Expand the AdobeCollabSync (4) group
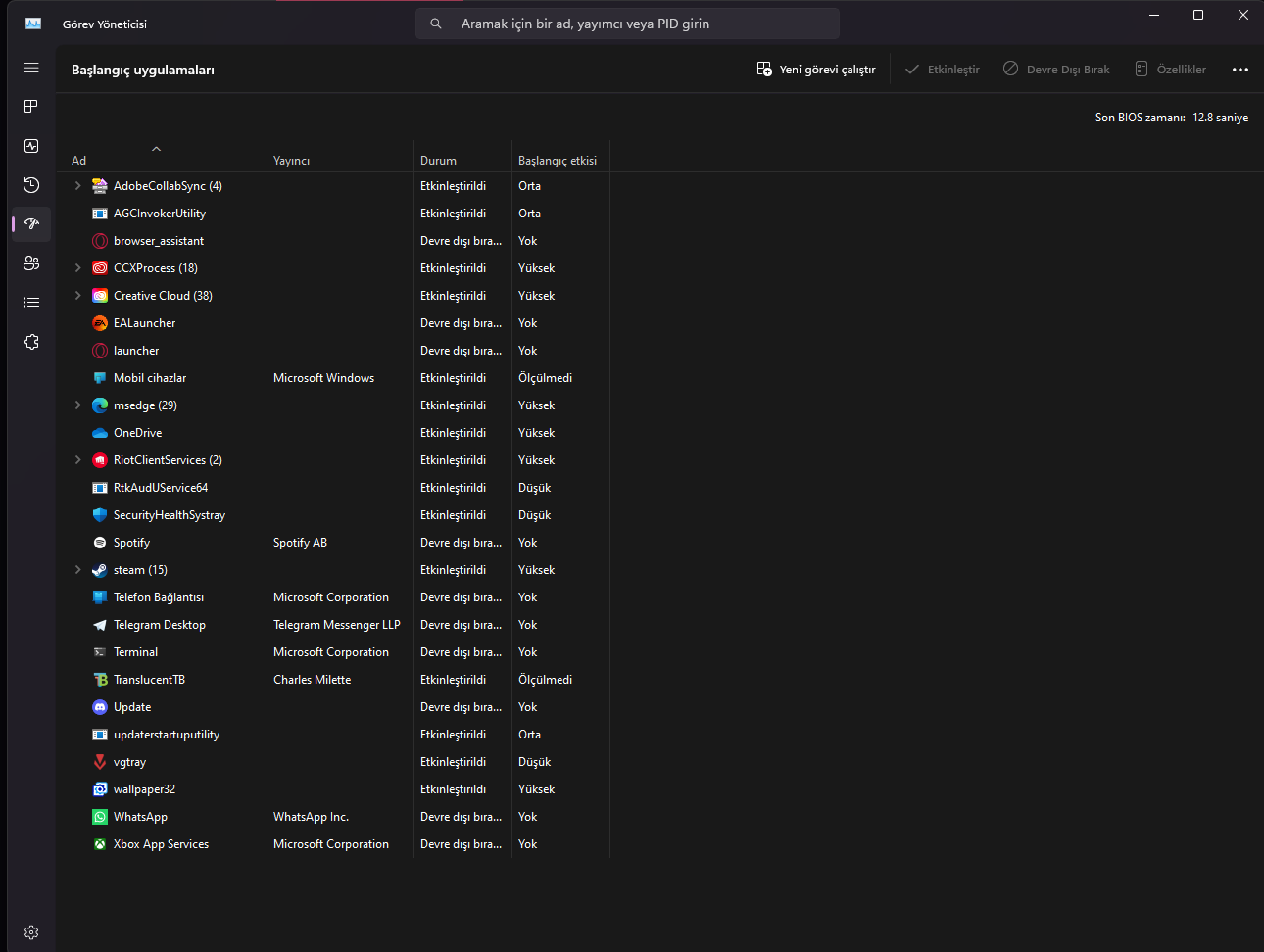The height and width of the screenshot is (952, 1264). pos(78,186)
